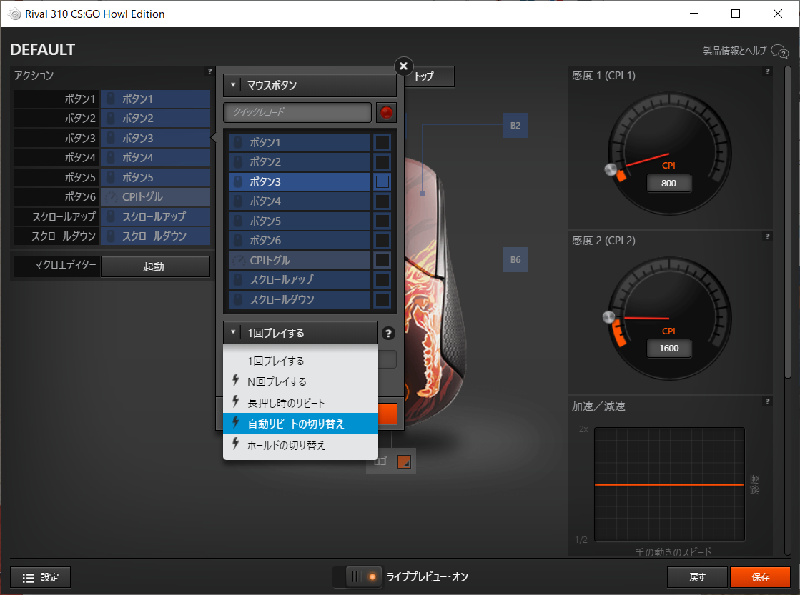
Task: Click the help marker on 感度 1 panel
Action: 767,72
